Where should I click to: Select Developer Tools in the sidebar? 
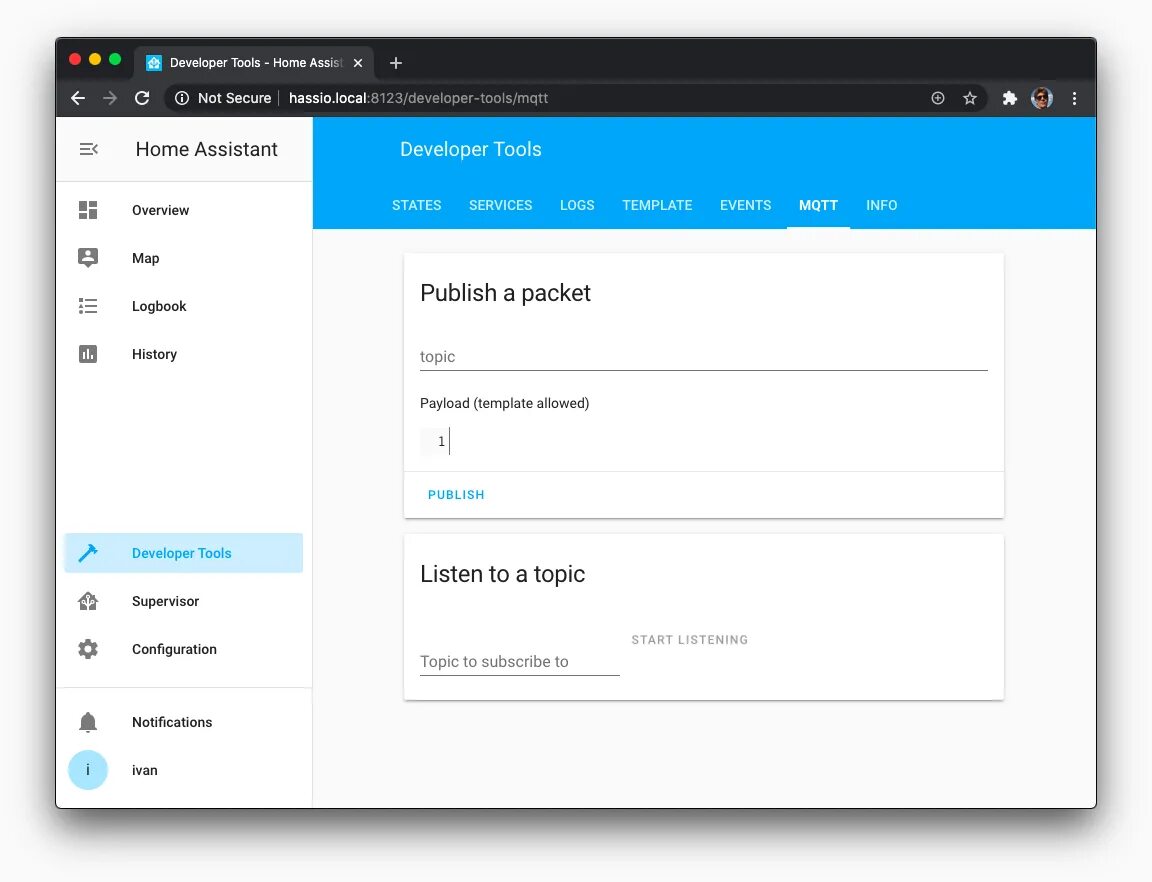coord(184,553)
